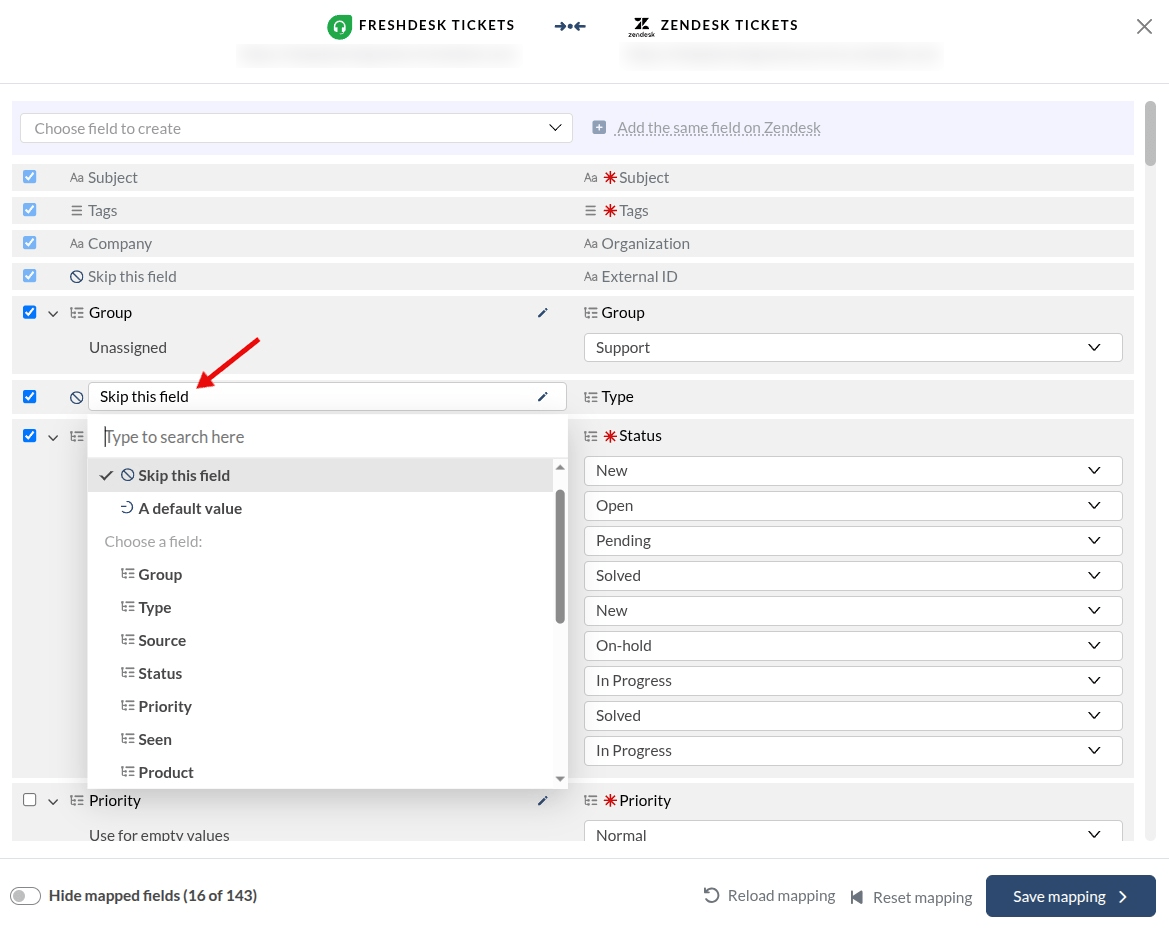Viewport: 1169px width, 929px height.
Task: Choose Type from the field list
Action: tap(320, 608)
